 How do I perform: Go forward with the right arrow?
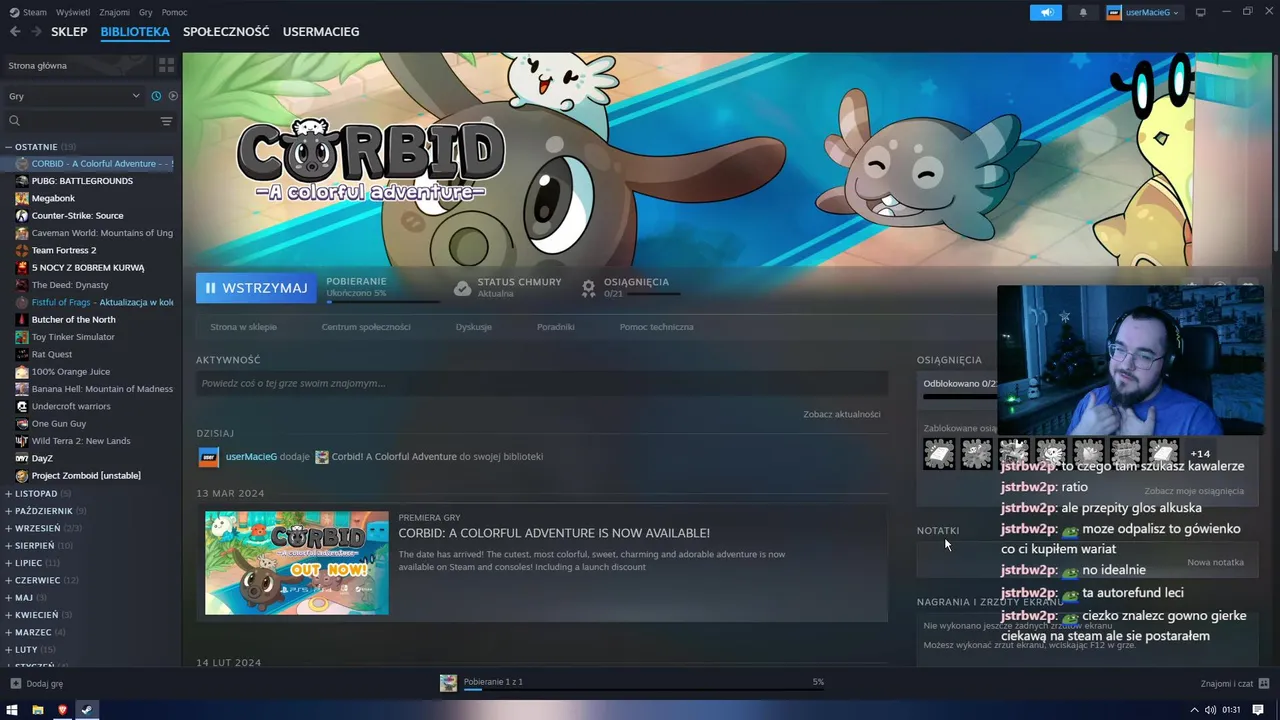[x=36, y=32]
